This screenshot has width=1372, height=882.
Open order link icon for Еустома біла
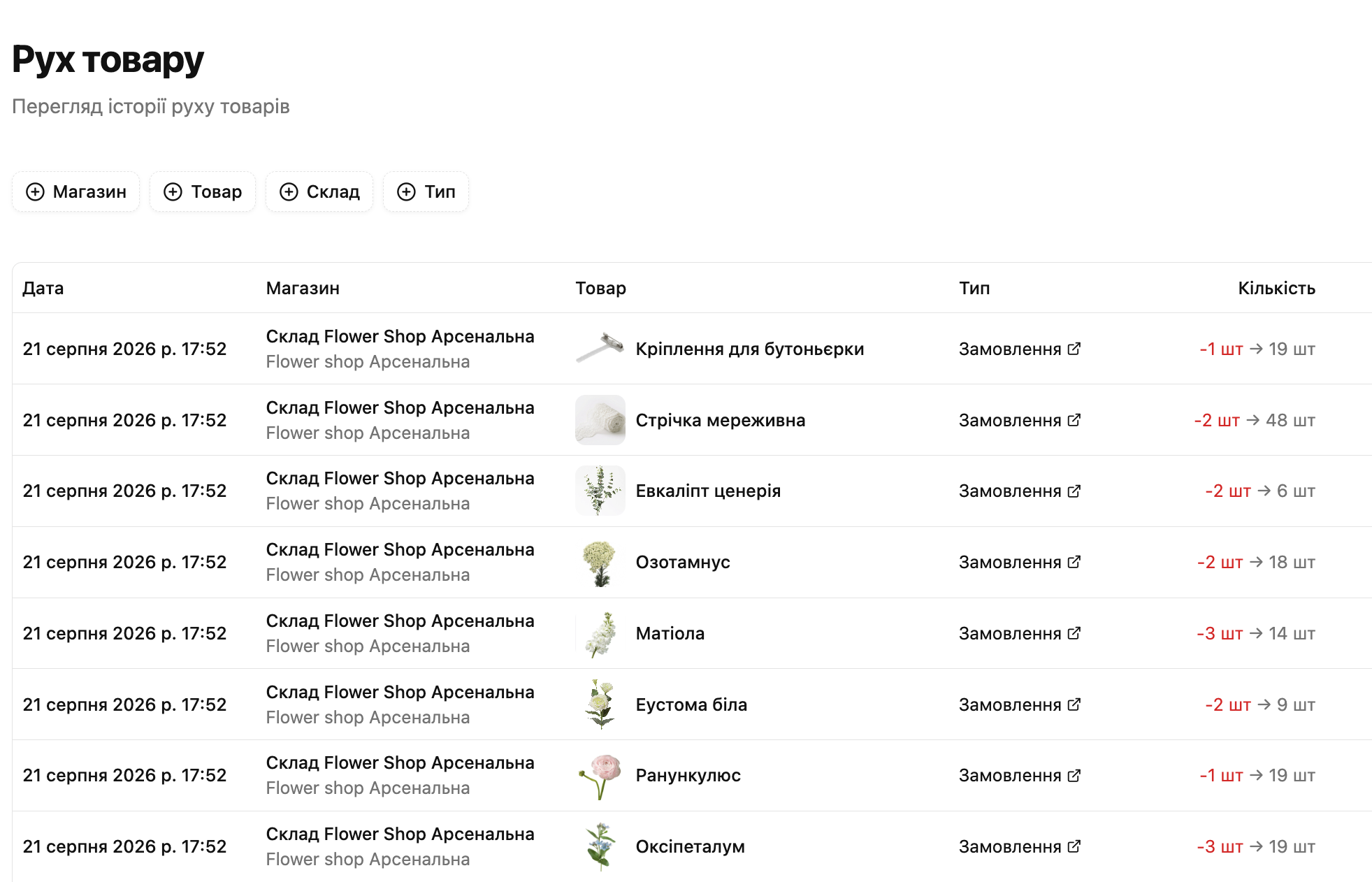(1074, 704)
